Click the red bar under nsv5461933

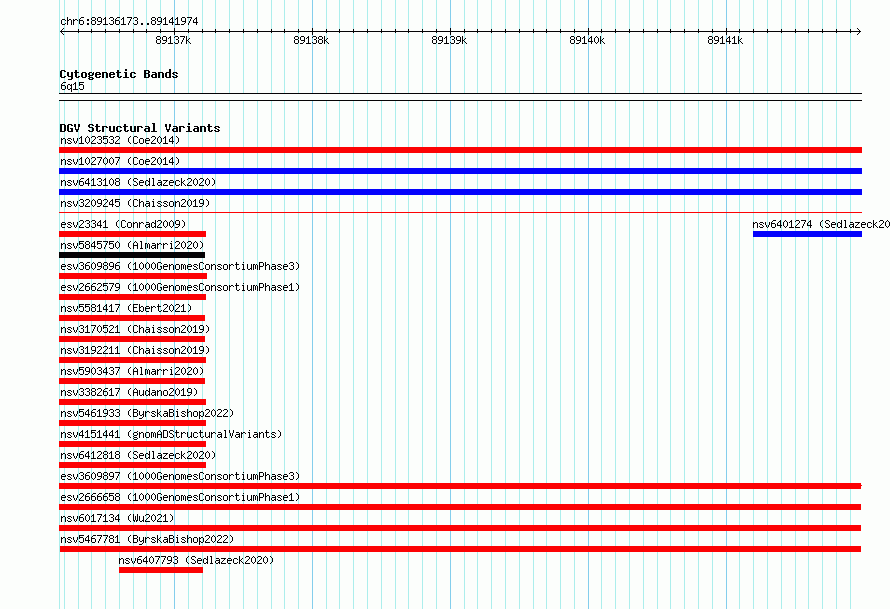point(132,423)
